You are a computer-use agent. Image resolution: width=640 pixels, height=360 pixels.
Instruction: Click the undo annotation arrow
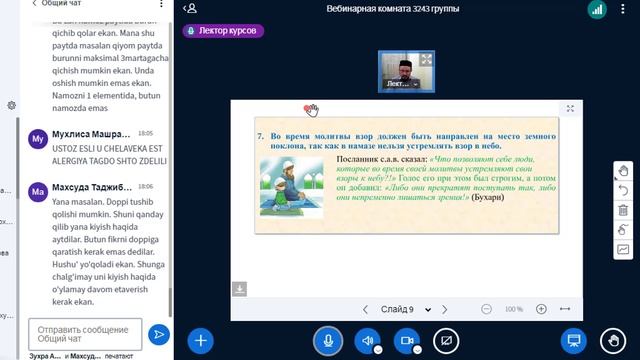pyautogui.click(x=623, y=191)
